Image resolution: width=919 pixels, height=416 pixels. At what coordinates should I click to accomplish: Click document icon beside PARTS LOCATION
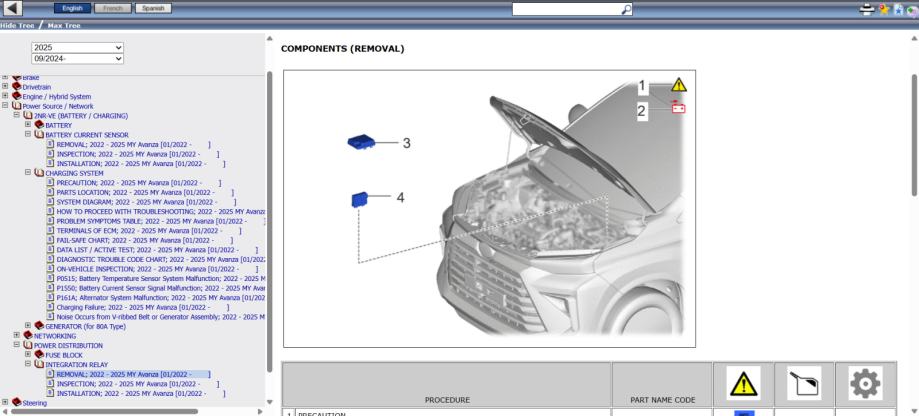click(50, 192)
